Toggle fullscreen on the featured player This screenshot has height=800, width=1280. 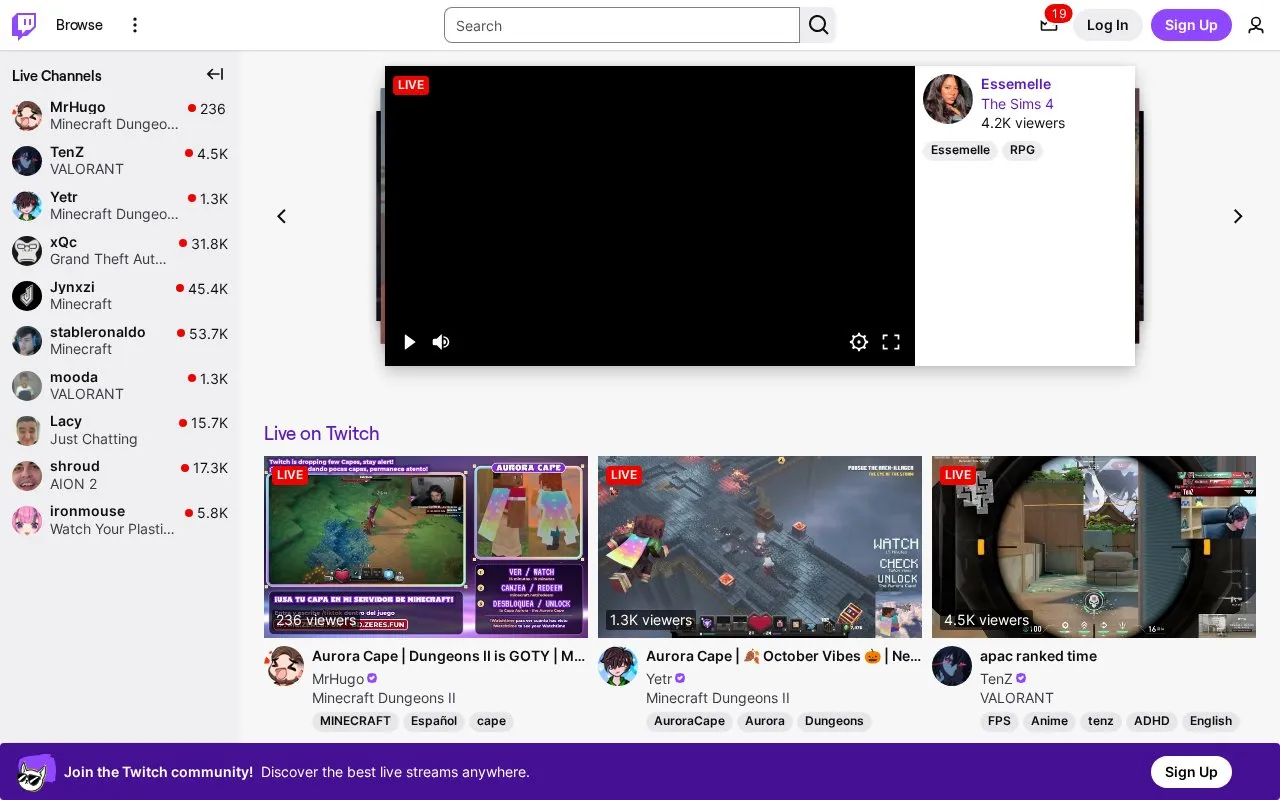891,342
